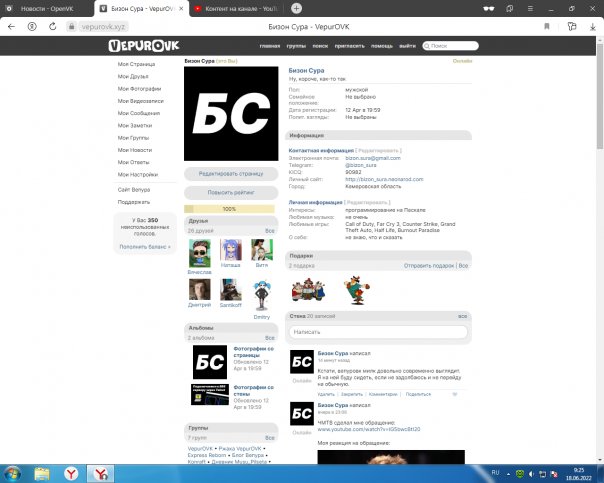Open network icon in system tray
The height and width of the screenshot is (483, 604).
tap(542, 474)
